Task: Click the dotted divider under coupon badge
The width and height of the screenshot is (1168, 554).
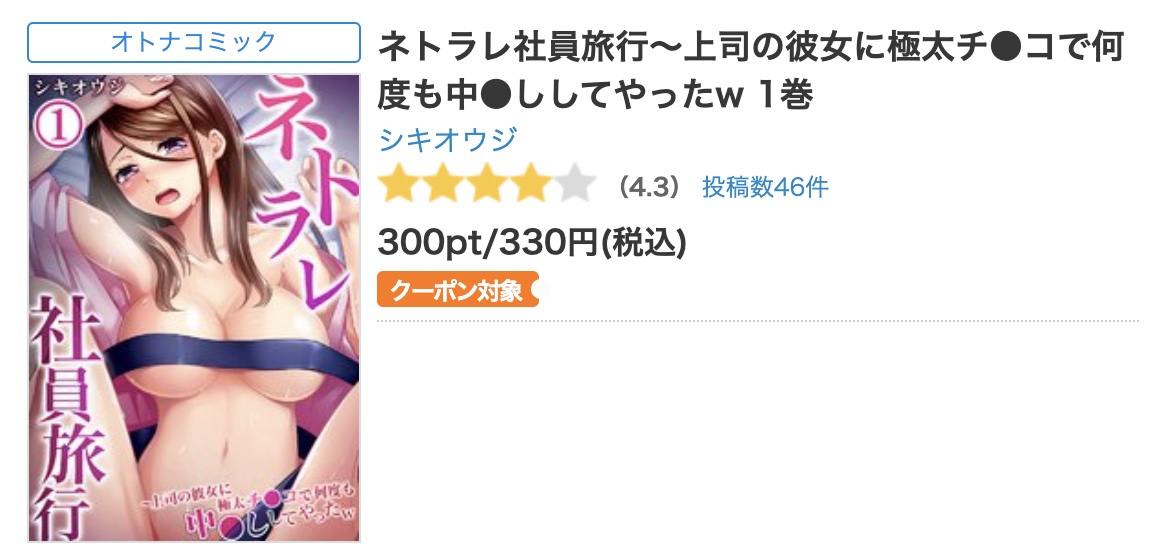Action: point(758,321)
